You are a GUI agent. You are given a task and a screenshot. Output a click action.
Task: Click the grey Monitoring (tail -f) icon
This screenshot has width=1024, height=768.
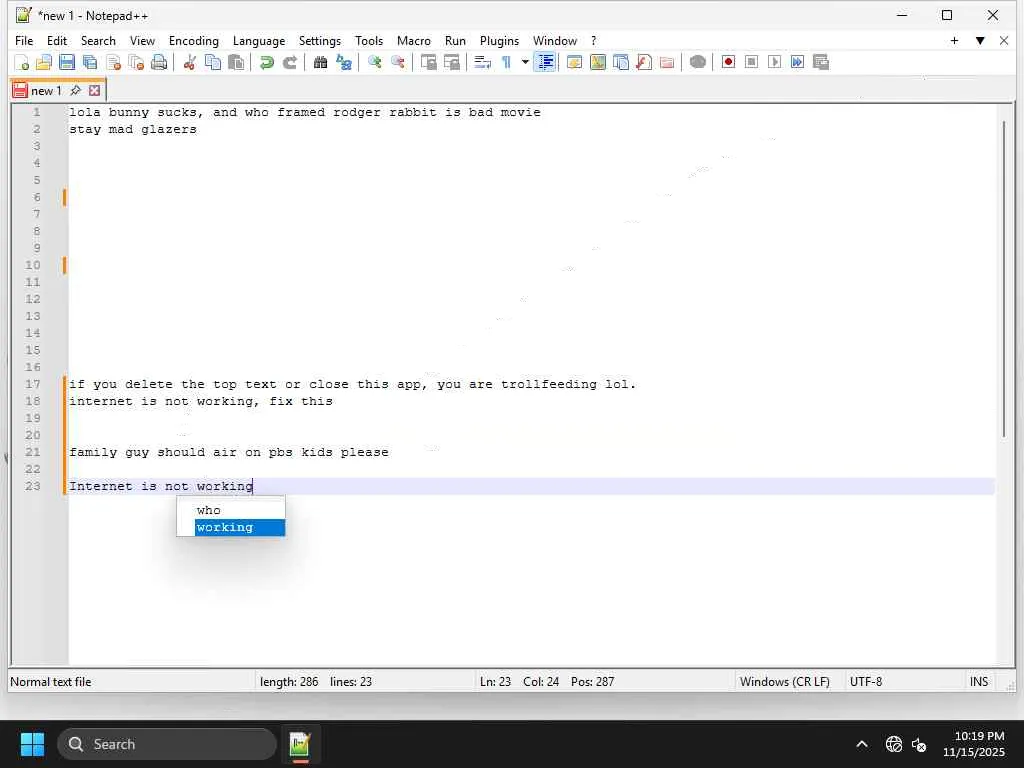[697, 62]
